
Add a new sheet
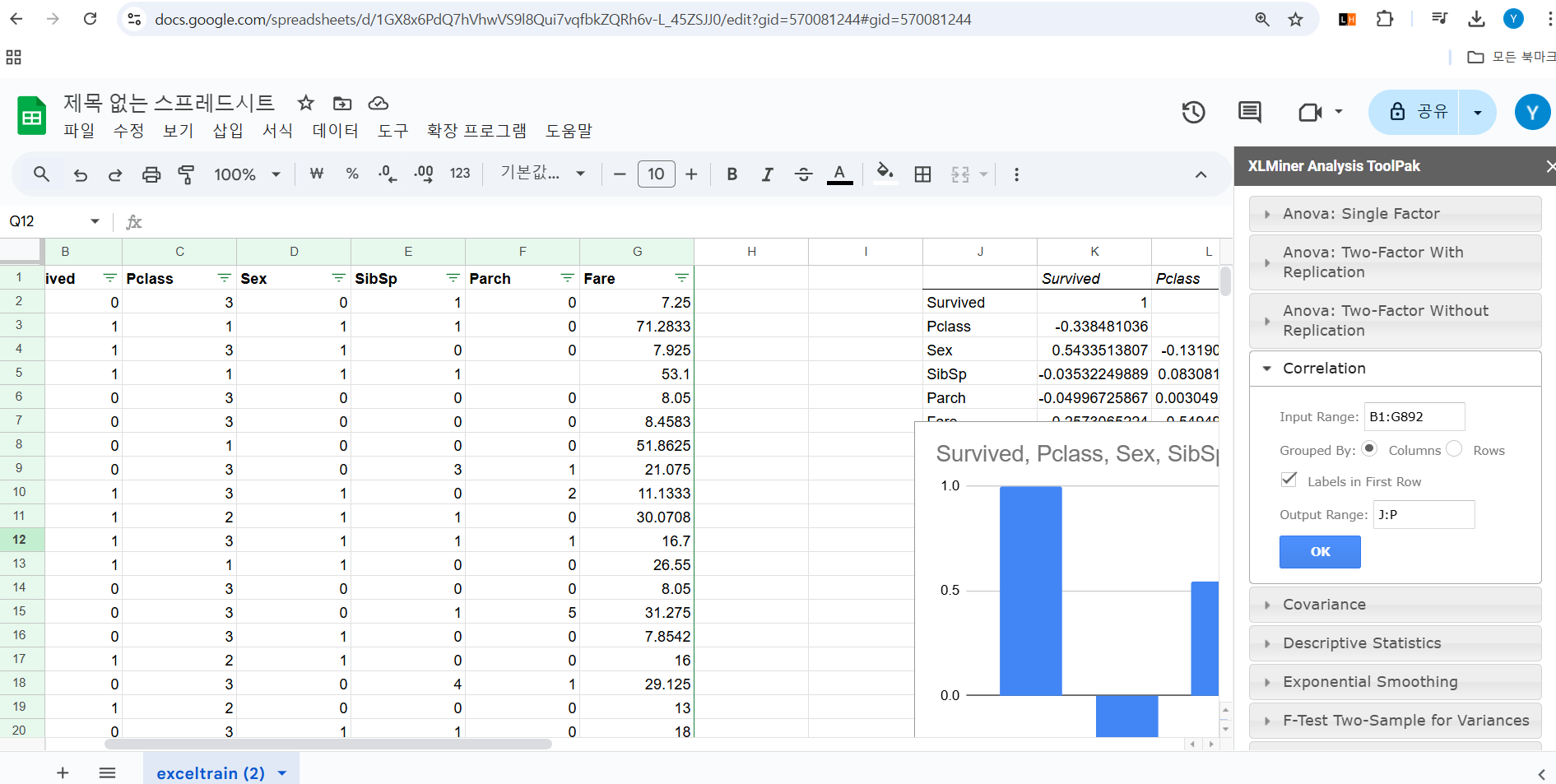(x=63, y=772)
